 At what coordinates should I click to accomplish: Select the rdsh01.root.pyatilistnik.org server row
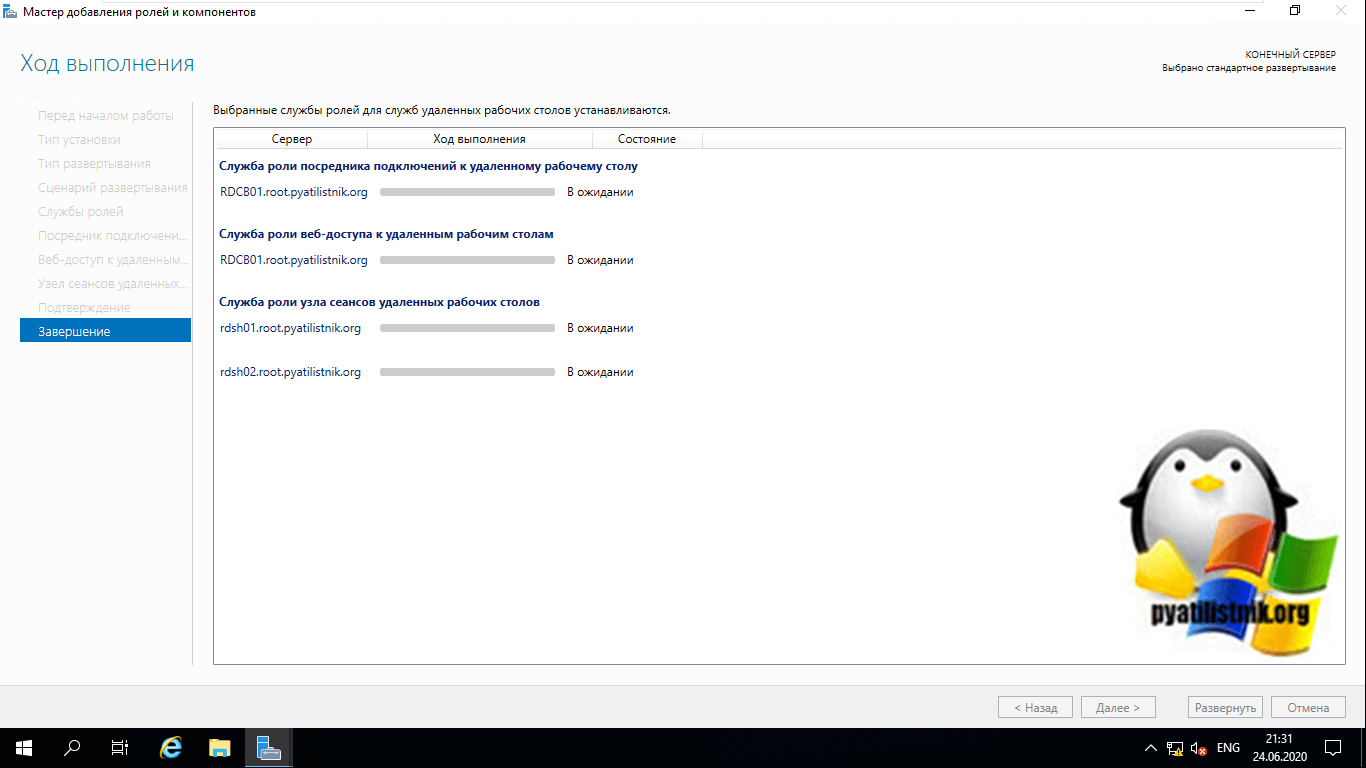[290, 328]
